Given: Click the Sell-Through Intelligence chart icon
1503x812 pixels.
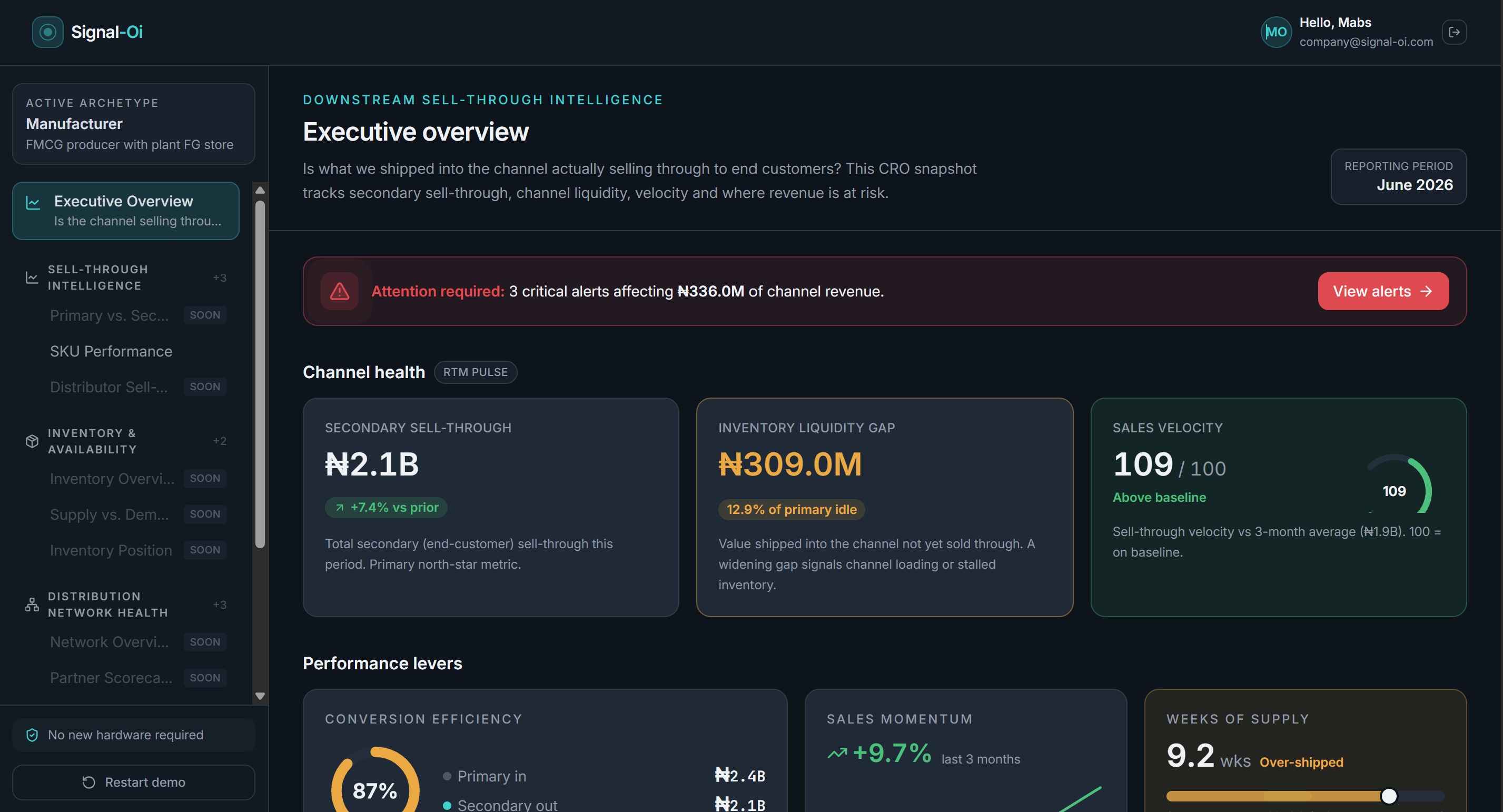Looking at the screenshot, I should tap(32, 277).
